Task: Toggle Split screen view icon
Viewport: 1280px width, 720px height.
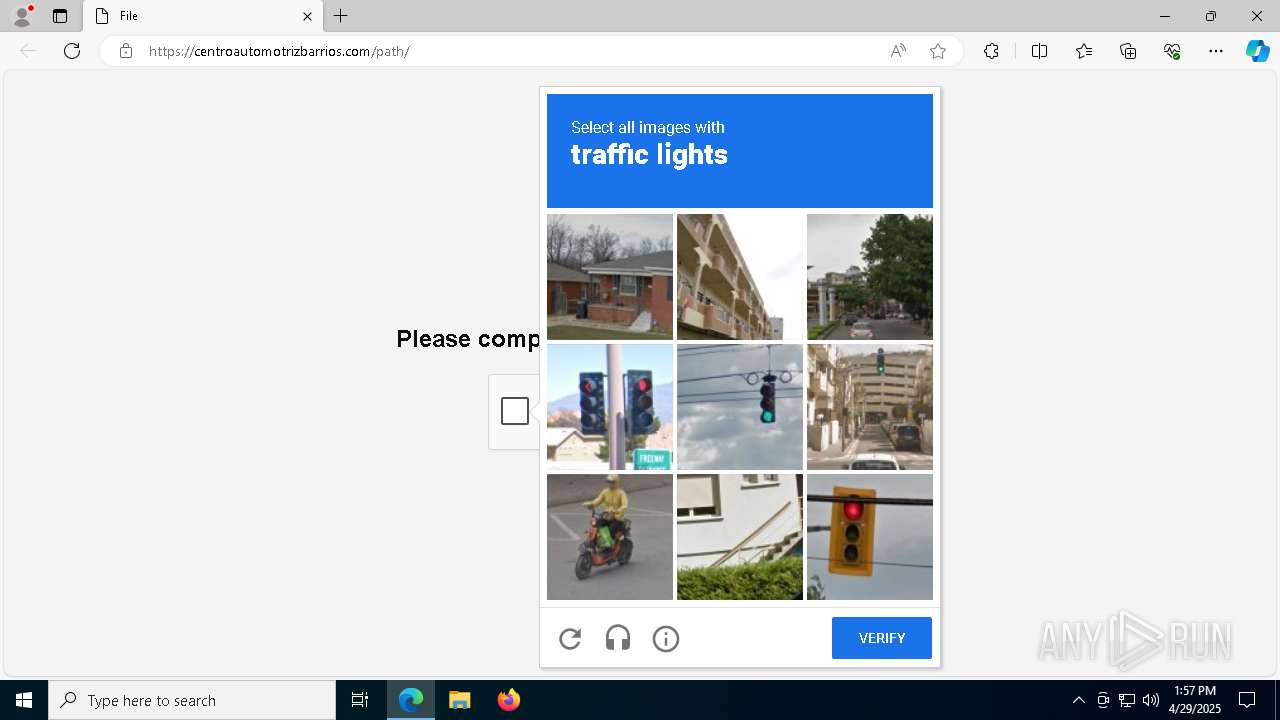Action: [1039, 51]
